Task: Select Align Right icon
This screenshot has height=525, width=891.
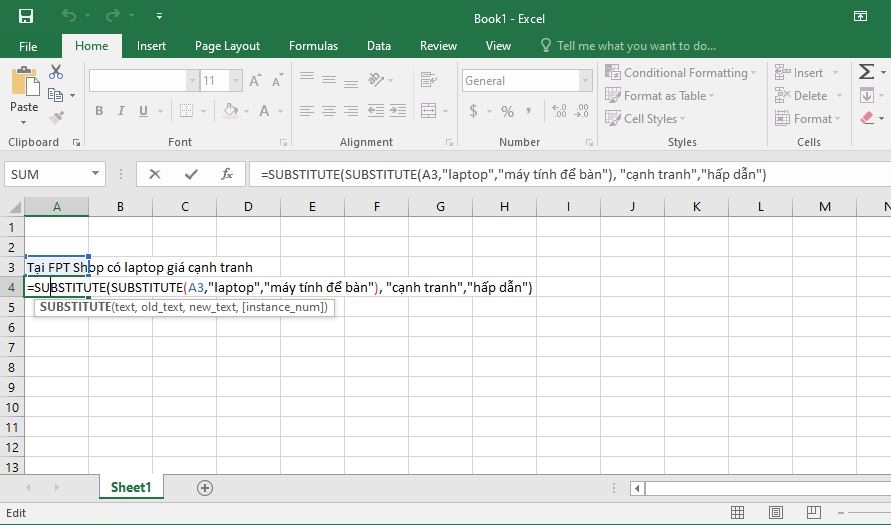Action: tap(351, 111)
